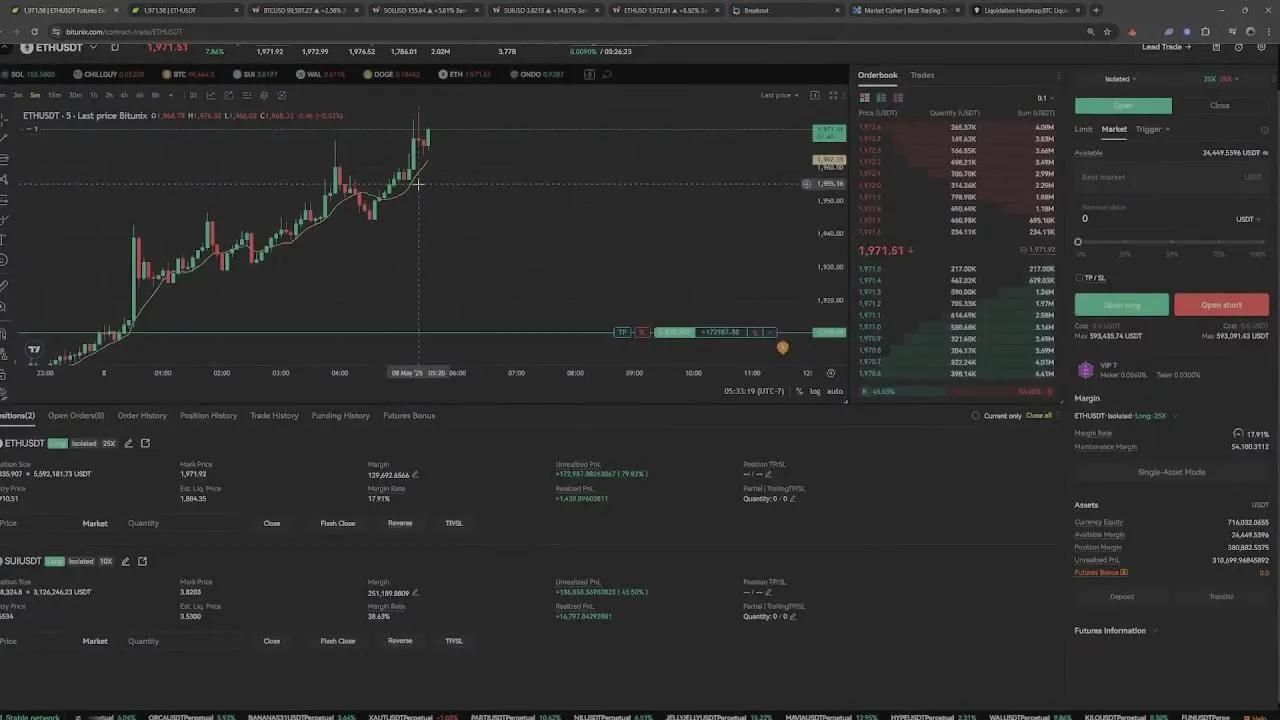This screenshot has width=1280, height=720.
Task: Edit the ETHUSDT position pencil icon
Action: click(x=128, y=443)
